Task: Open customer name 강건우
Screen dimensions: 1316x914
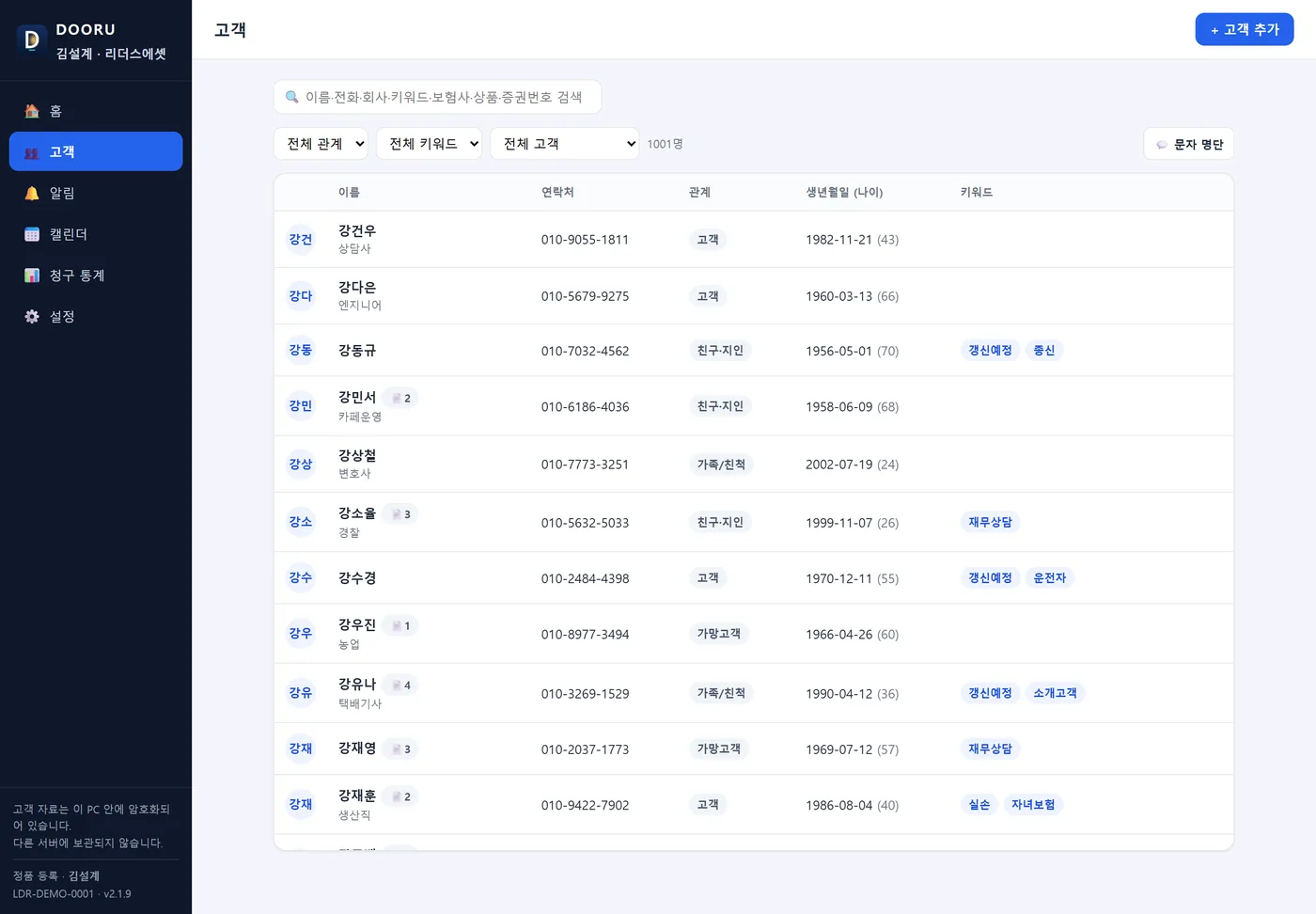Action: [x=357, y=231]
